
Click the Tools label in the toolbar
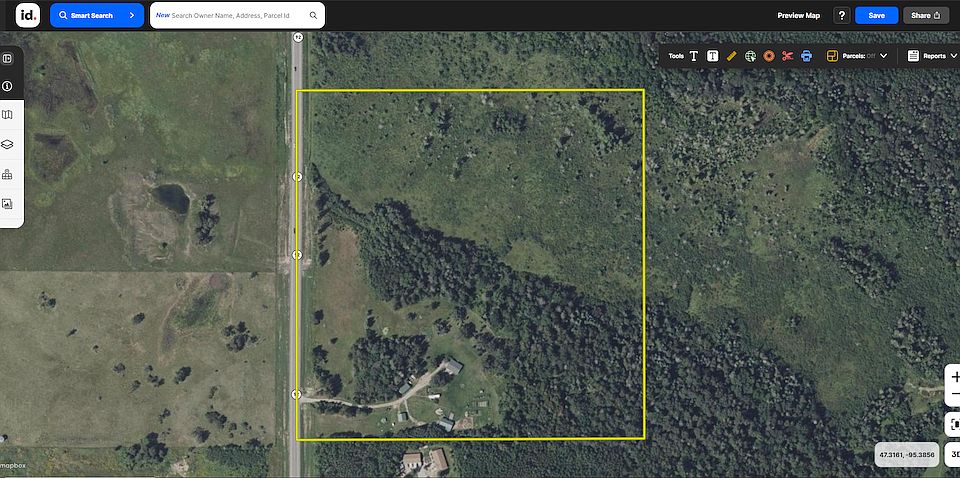click(x=676, y=56)
